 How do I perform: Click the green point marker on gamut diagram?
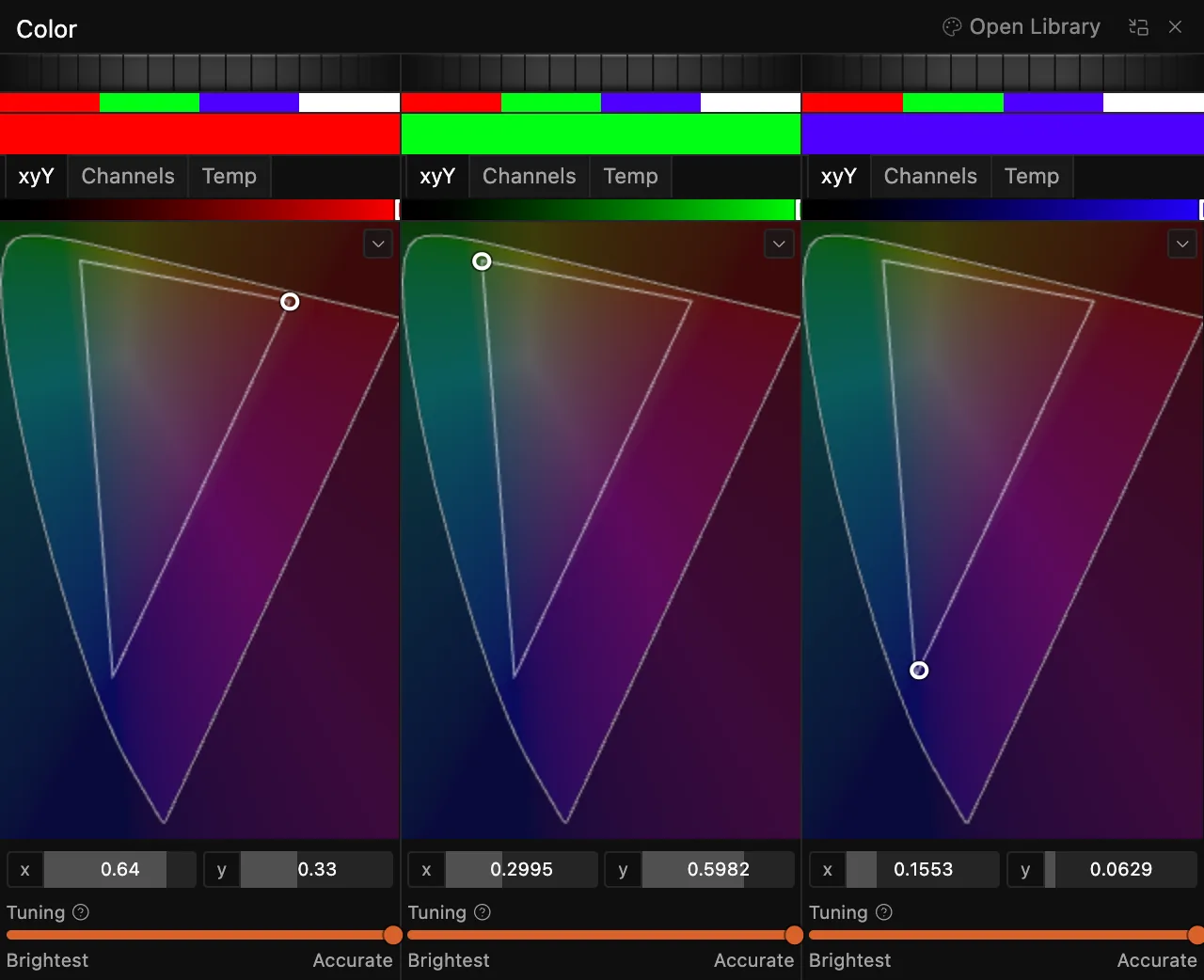[482, 261]
